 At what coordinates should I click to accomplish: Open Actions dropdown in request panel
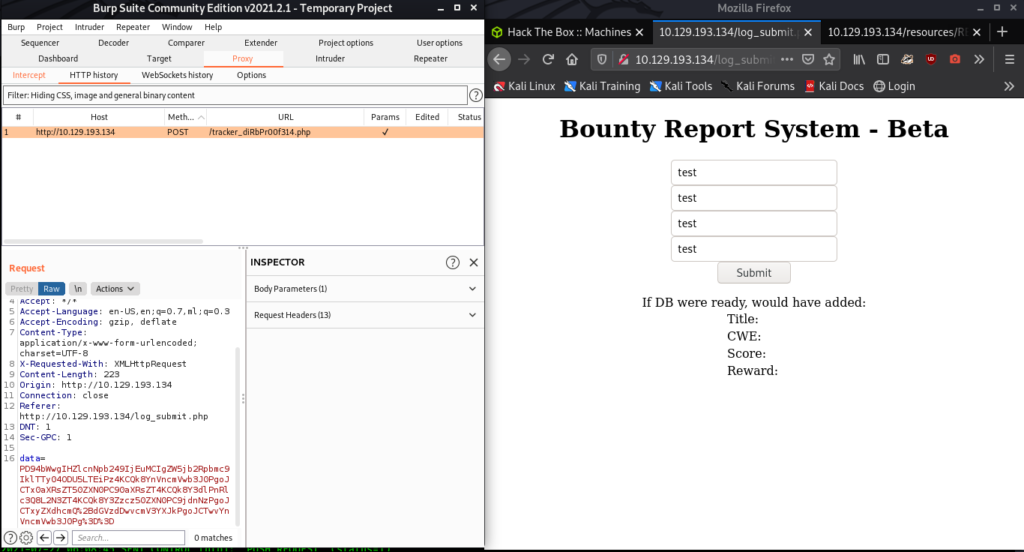[x=115, y=289]
